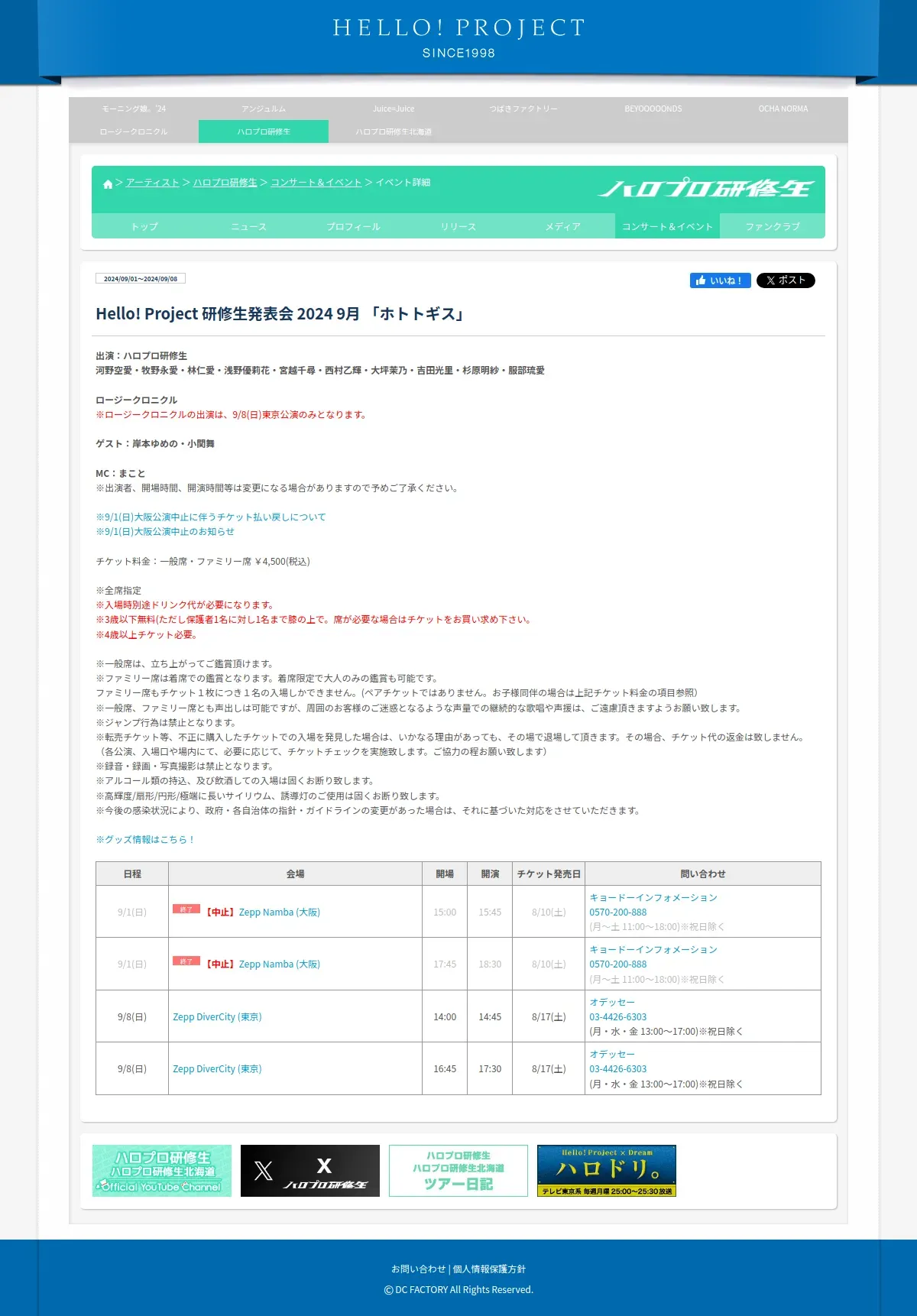Click the 17:30 start time cell
This screenshot has width=917, height=1316.
point(490,1069)
